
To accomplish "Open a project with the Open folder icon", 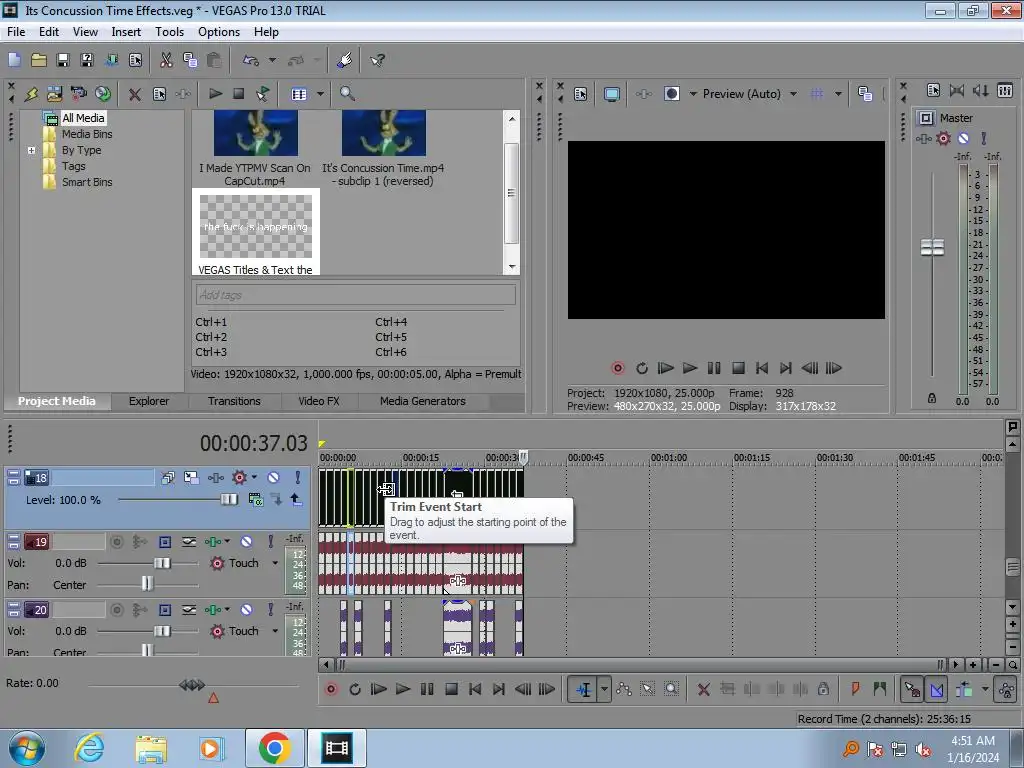I will (x=39, y=60).
